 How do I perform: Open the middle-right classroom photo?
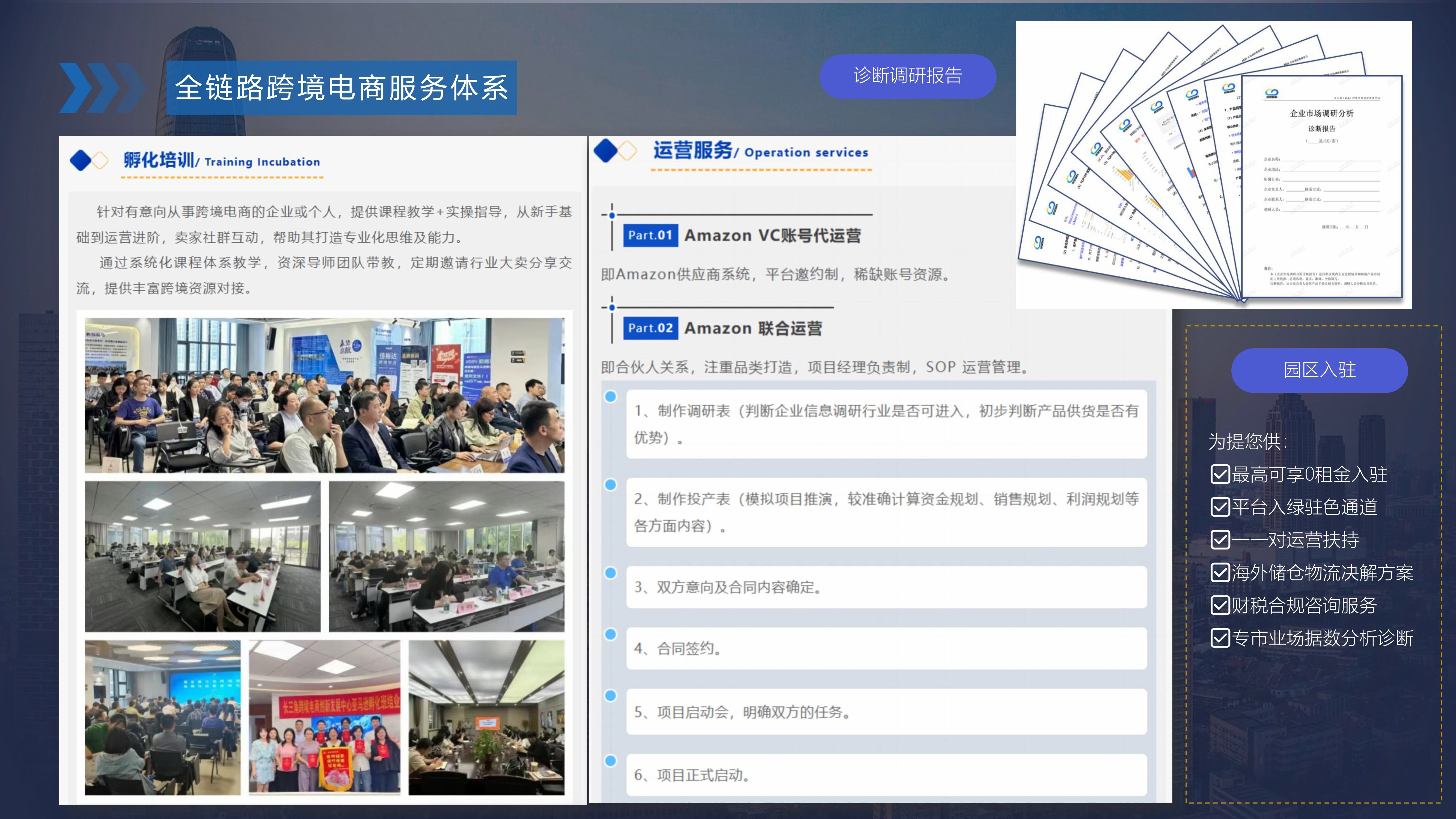click(x=447, y=556)
